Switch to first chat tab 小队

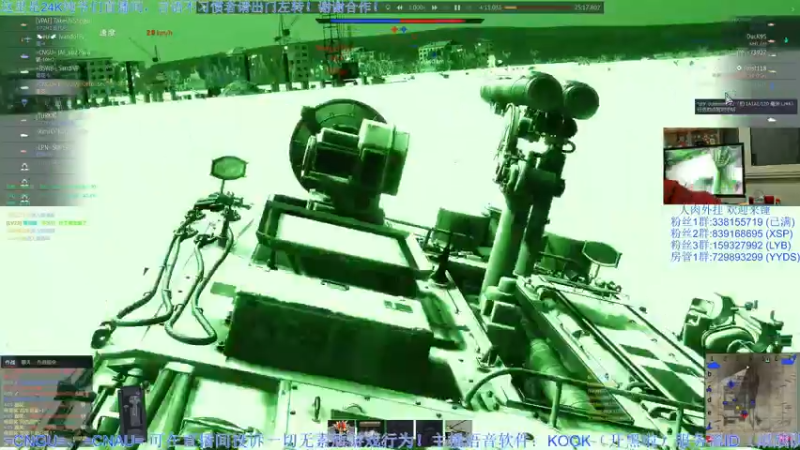click(10, 362)
